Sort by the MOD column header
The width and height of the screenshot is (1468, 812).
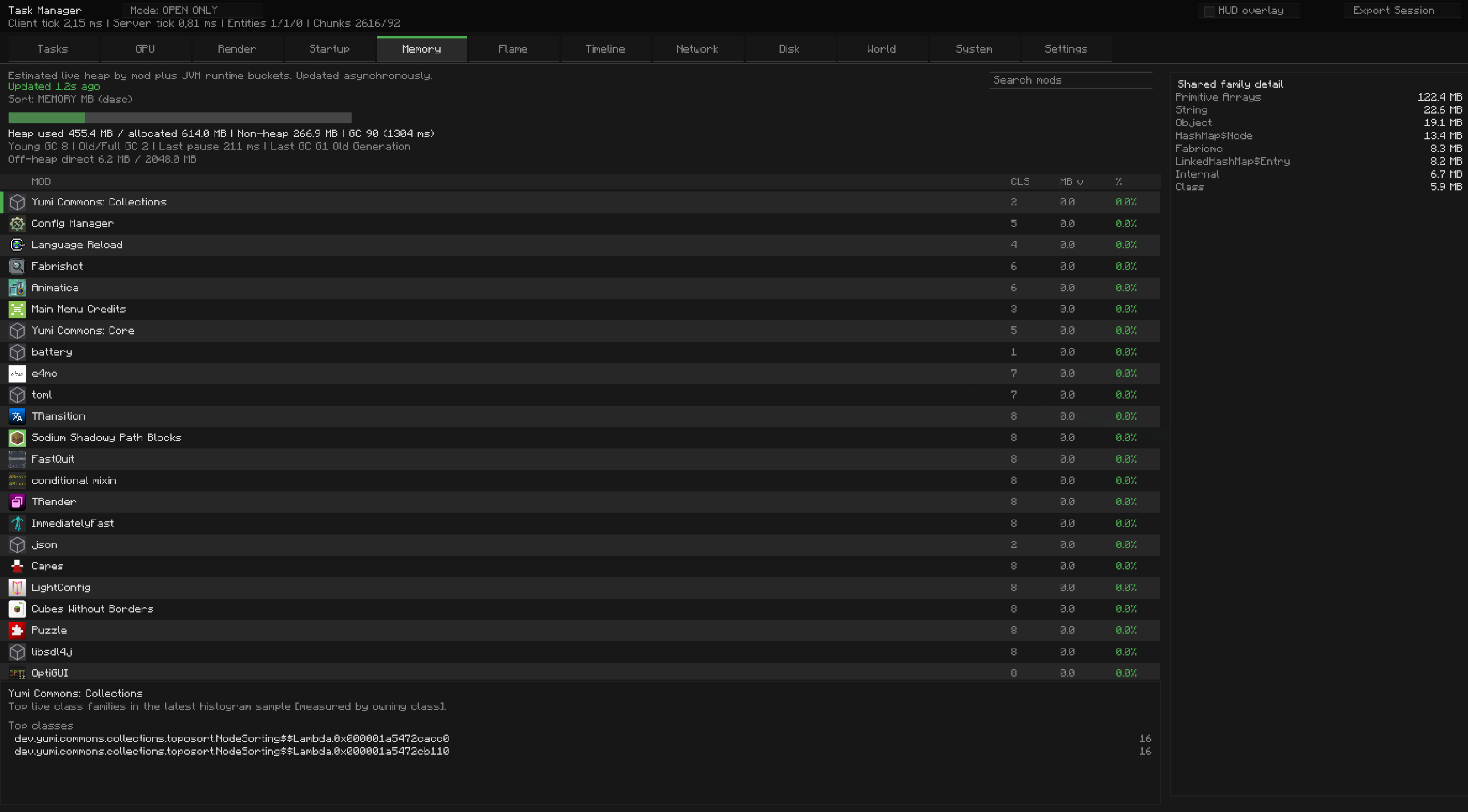click(x=41, y=182)
